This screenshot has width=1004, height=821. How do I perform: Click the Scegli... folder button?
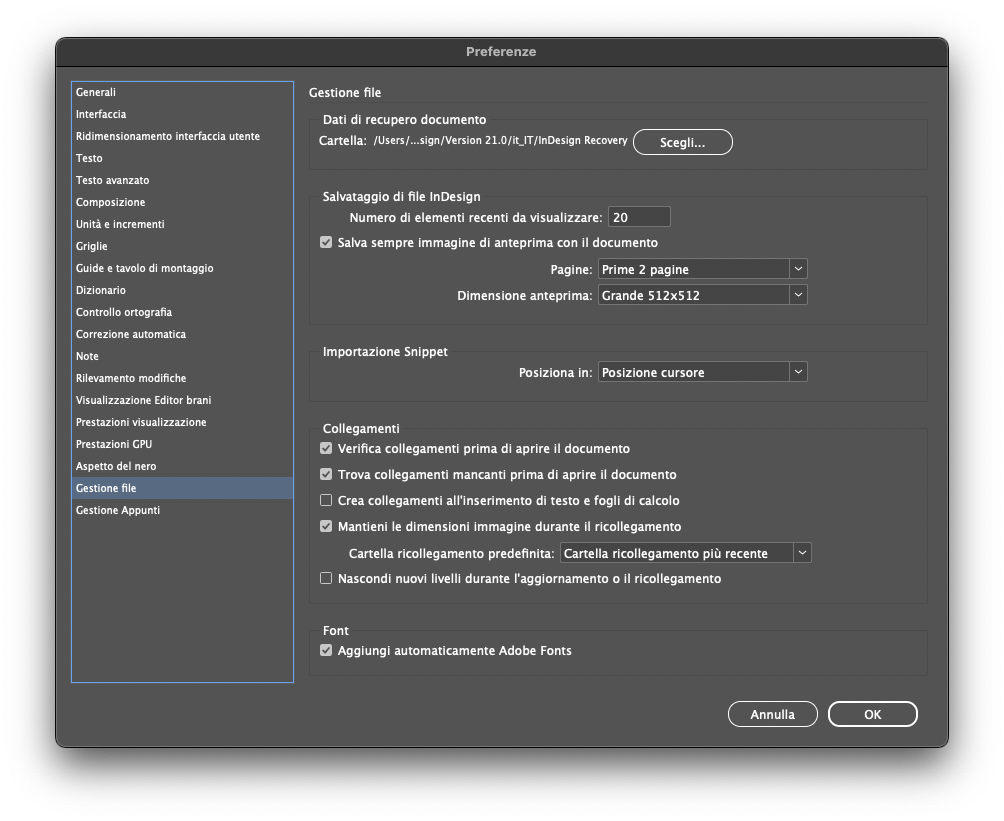coord(682,142)
